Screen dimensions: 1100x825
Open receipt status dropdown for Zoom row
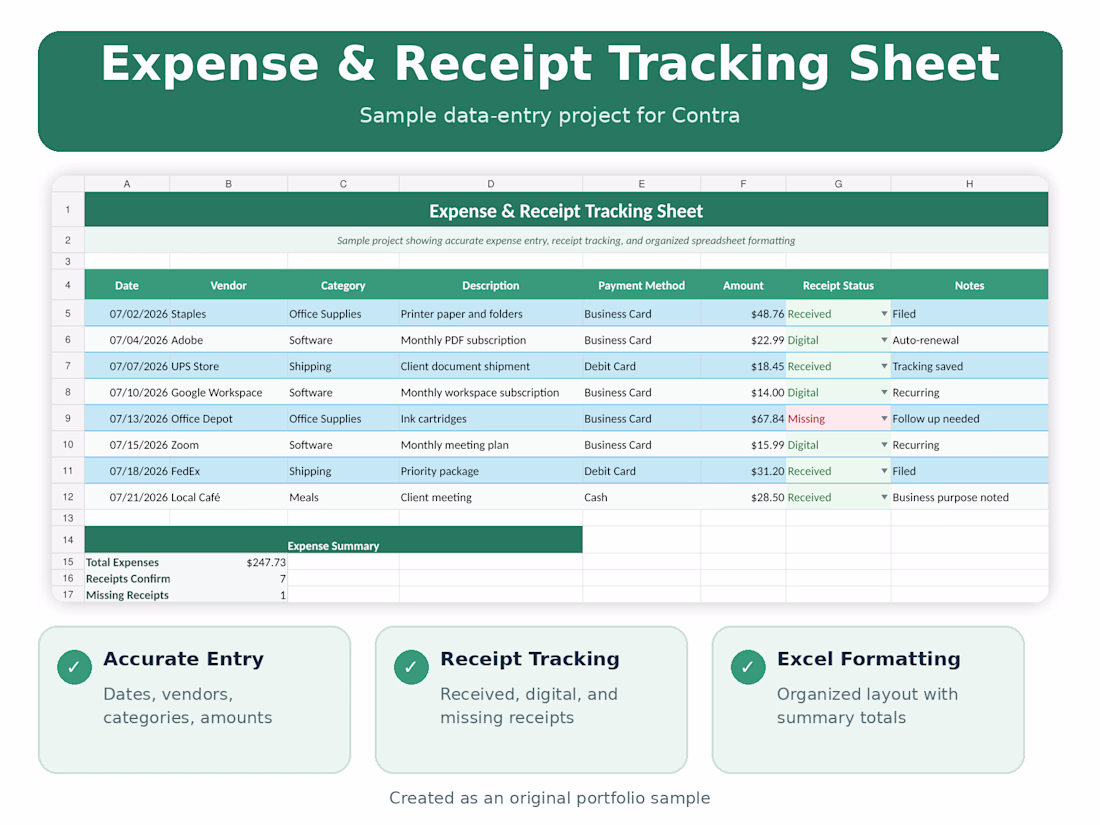(x=884, y=445)
